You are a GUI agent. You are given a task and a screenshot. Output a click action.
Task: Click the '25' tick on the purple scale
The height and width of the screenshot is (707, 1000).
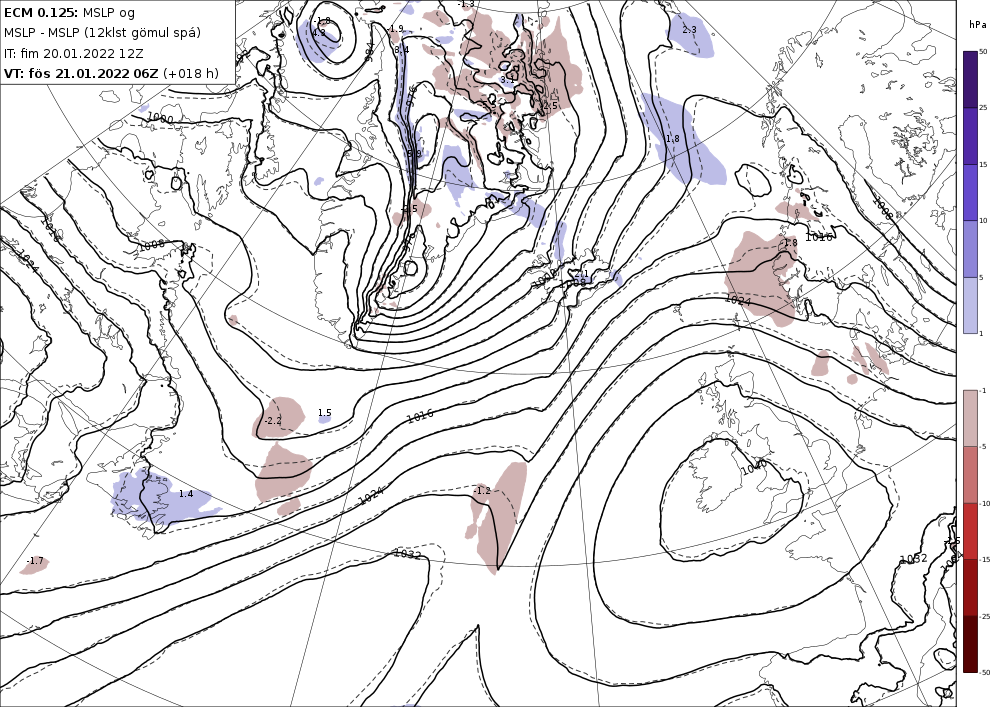pos(983,108)
